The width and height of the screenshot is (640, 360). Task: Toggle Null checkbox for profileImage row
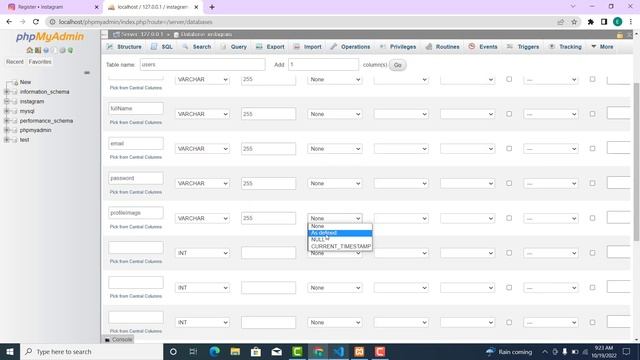(x=509, y=218)
